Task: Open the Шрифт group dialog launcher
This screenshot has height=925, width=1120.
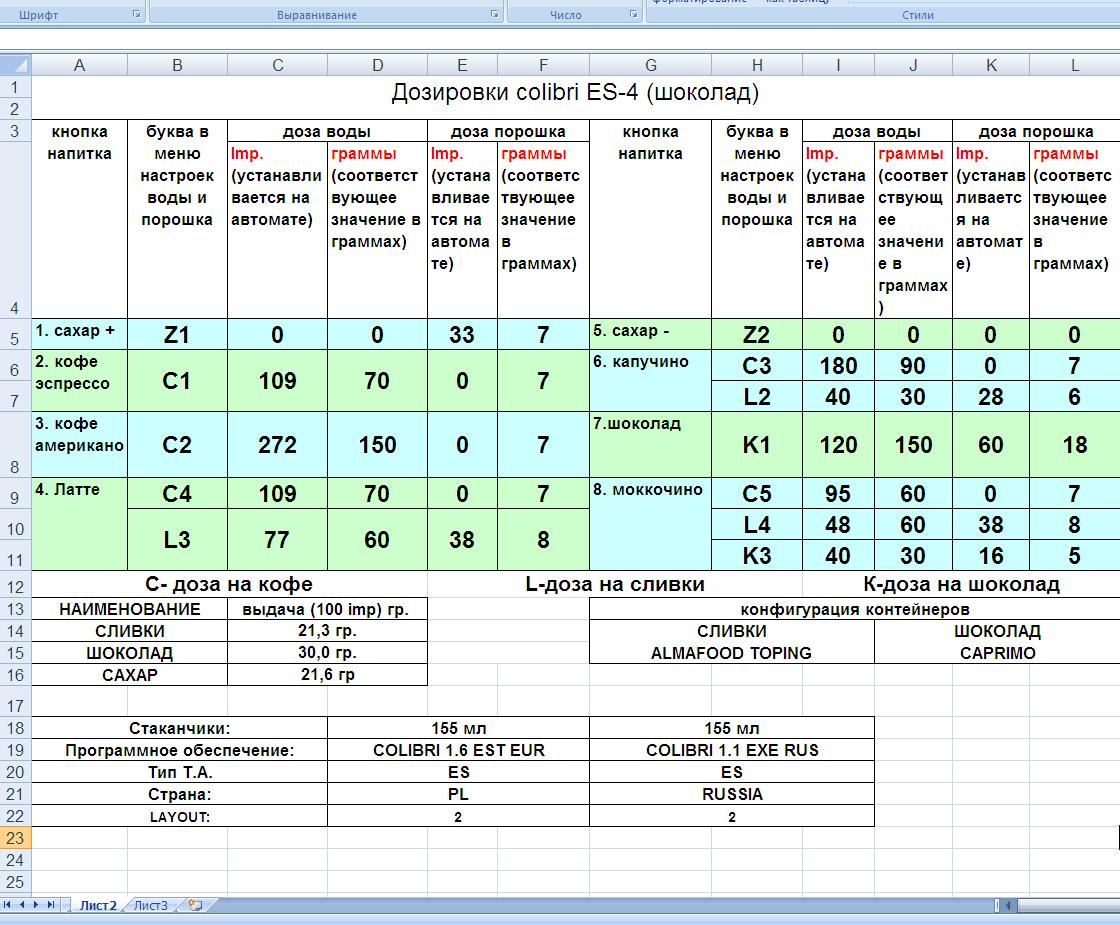Action: coord(136,15)
